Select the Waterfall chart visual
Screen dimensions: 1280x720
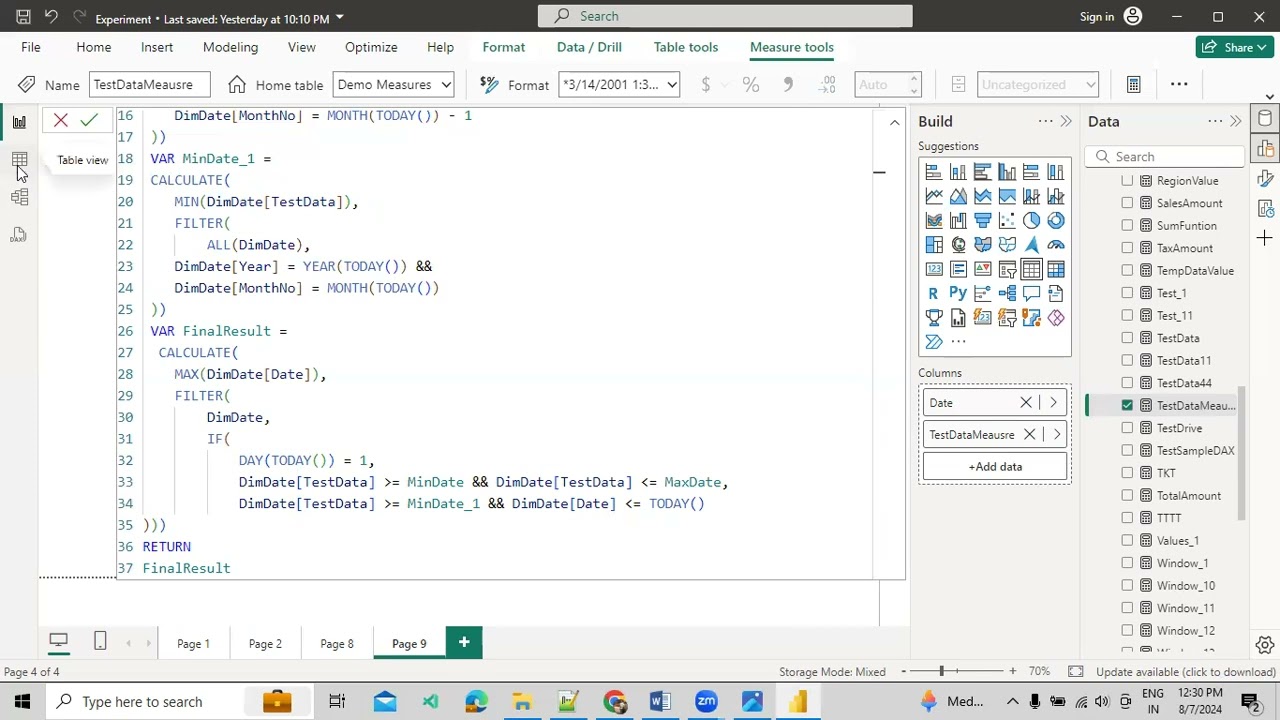pos(958,221)
